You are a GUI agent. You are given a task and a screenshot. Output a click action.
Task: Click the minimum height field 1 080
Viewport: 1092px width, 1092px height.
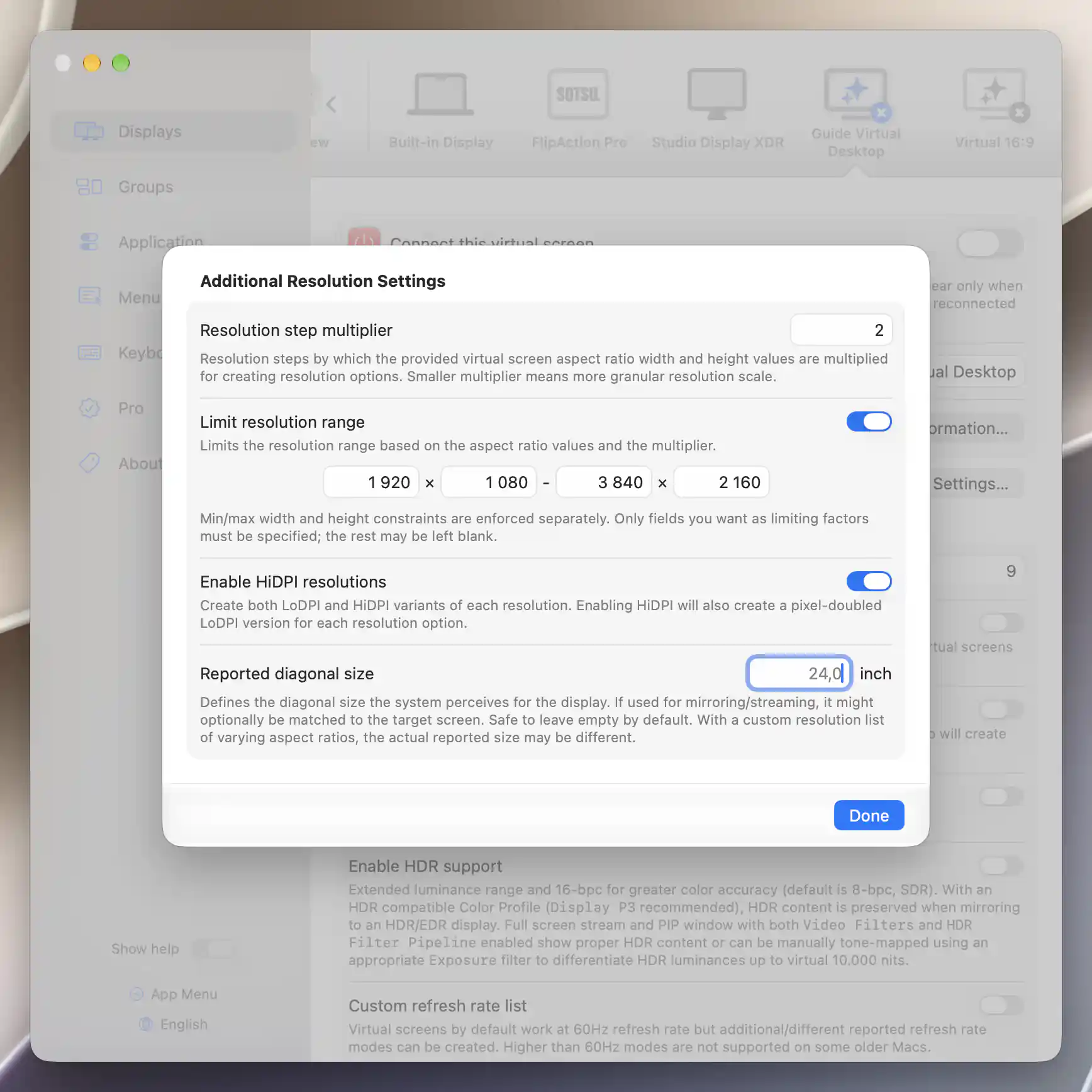pyautogui.click(x=489, y=482)
